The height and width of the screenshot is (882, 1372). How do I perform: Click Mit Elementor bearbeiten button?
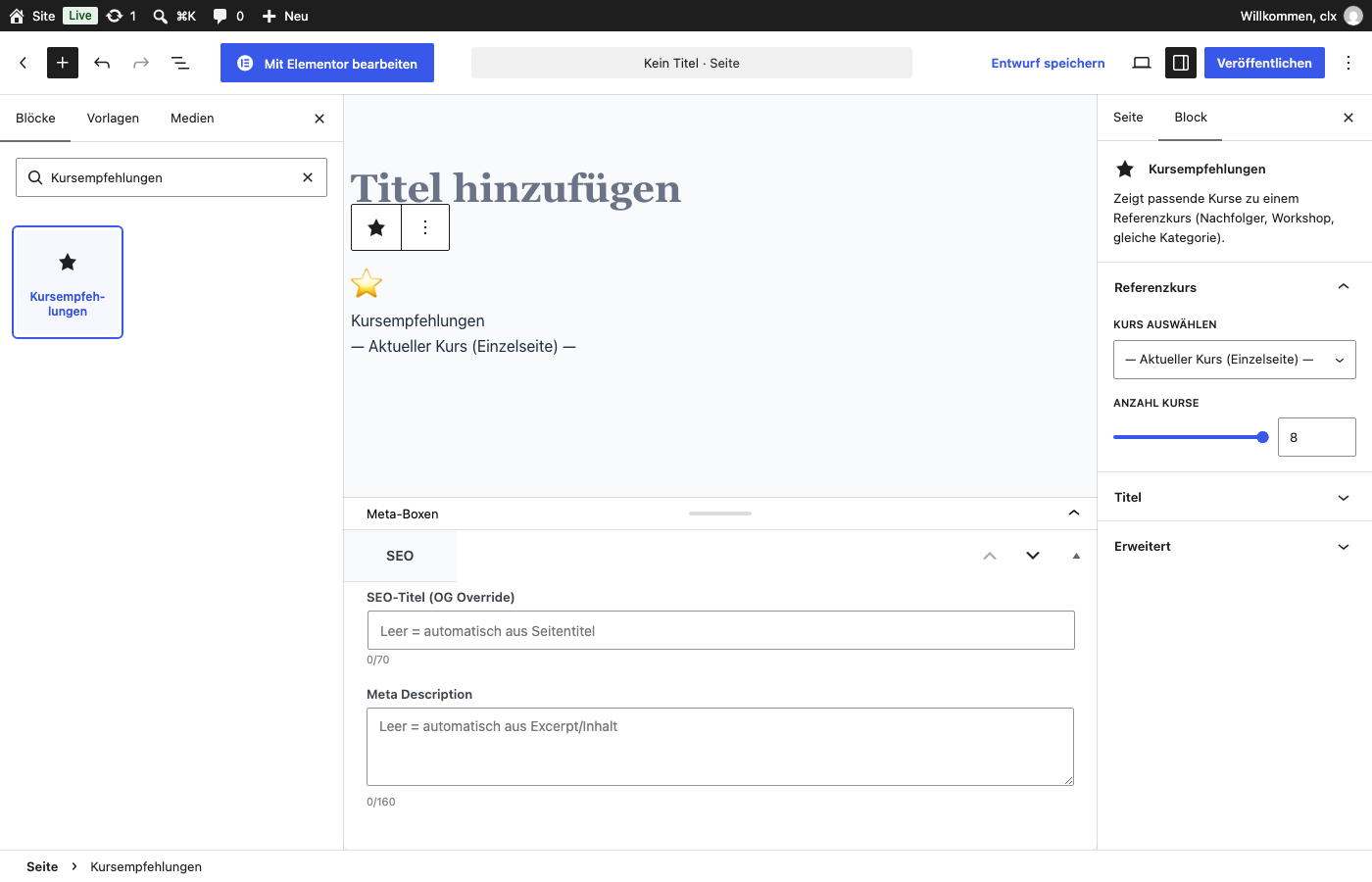click(x=327, y=63)
